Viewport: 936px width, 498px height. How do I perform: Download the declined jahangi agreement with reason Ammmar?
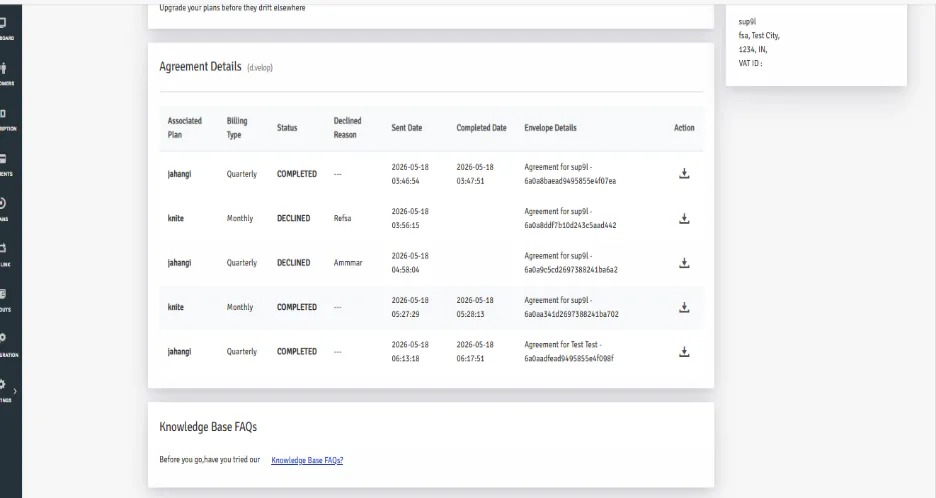[x=684, y=263]
